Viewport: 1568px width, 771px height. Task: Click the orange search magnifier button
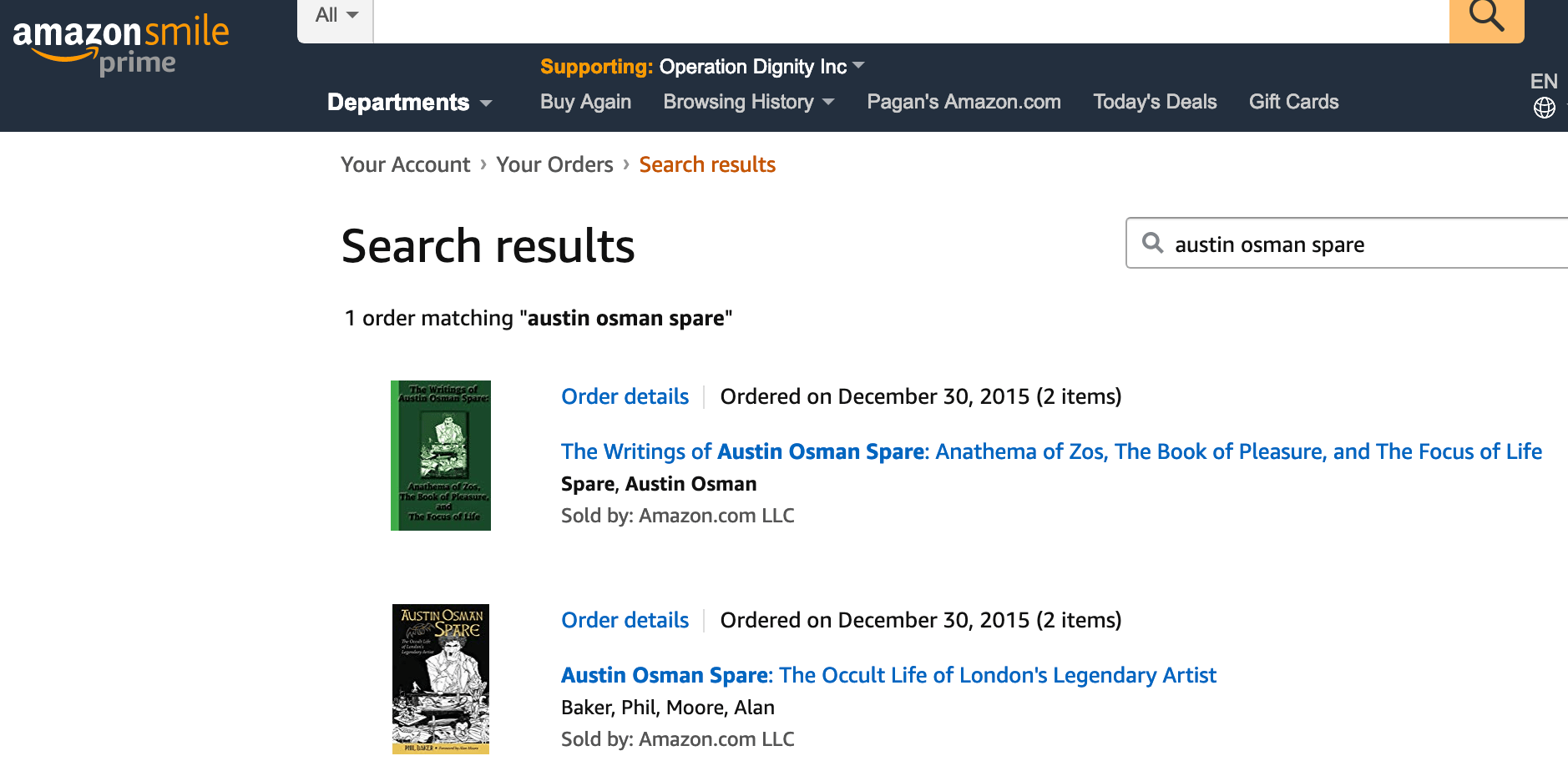point(1486,17)
